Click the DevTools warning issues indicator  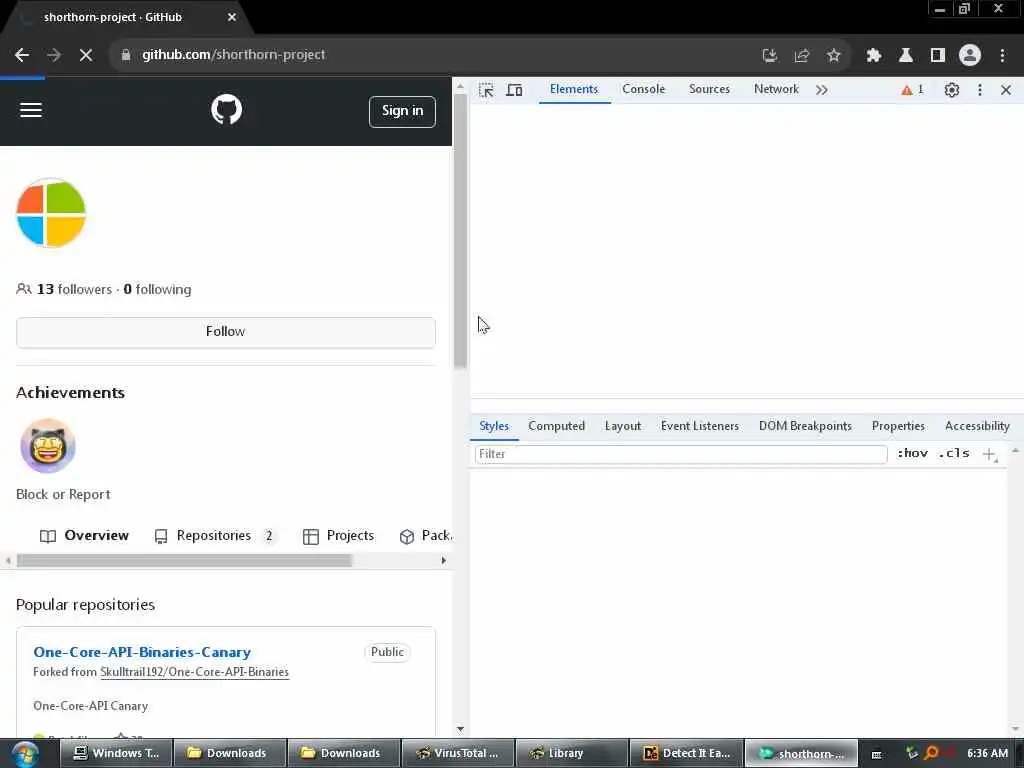pyautogui.click(x=912, y=90)
